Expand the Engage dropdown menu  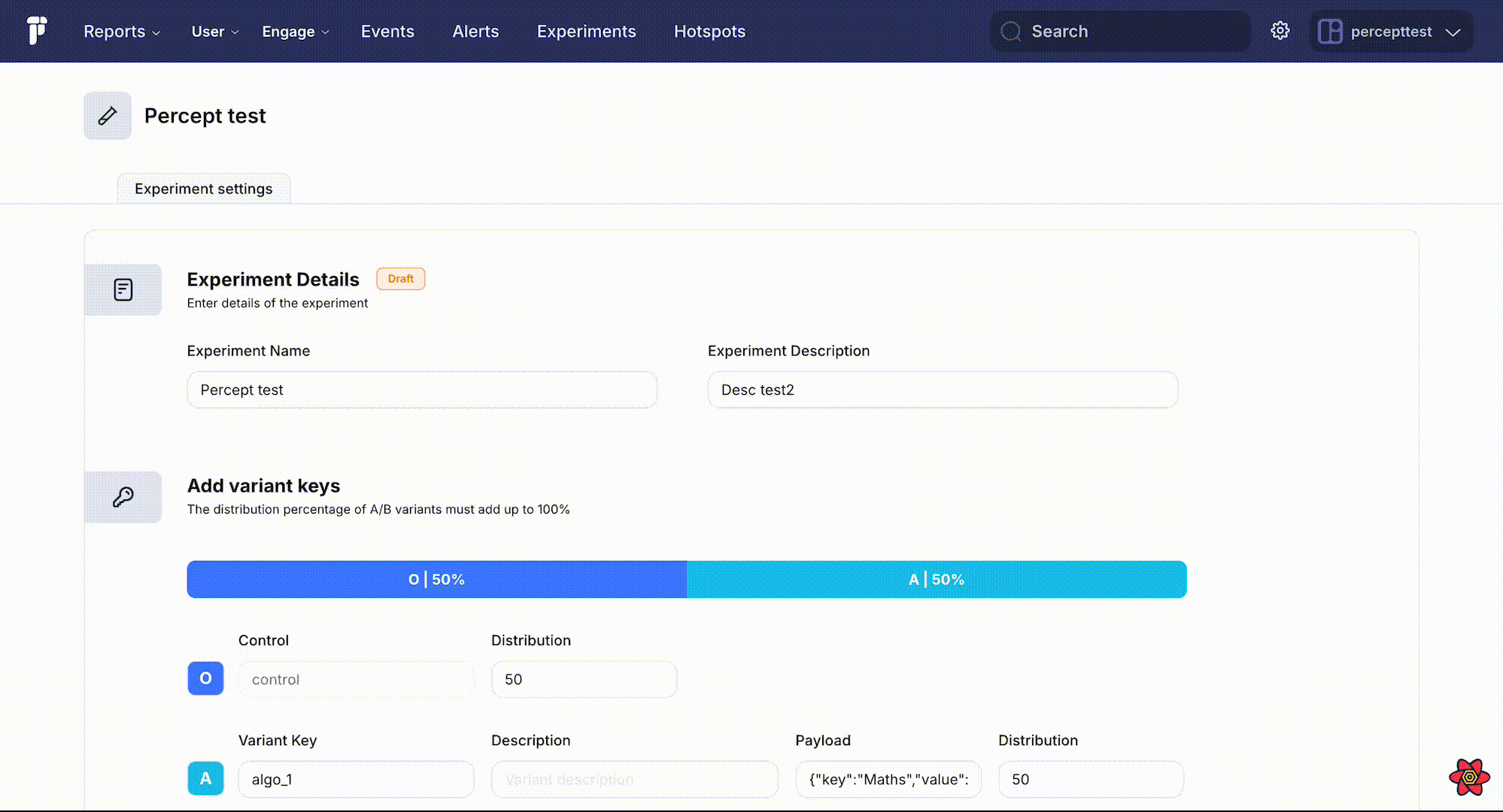[x=297, y=31]
